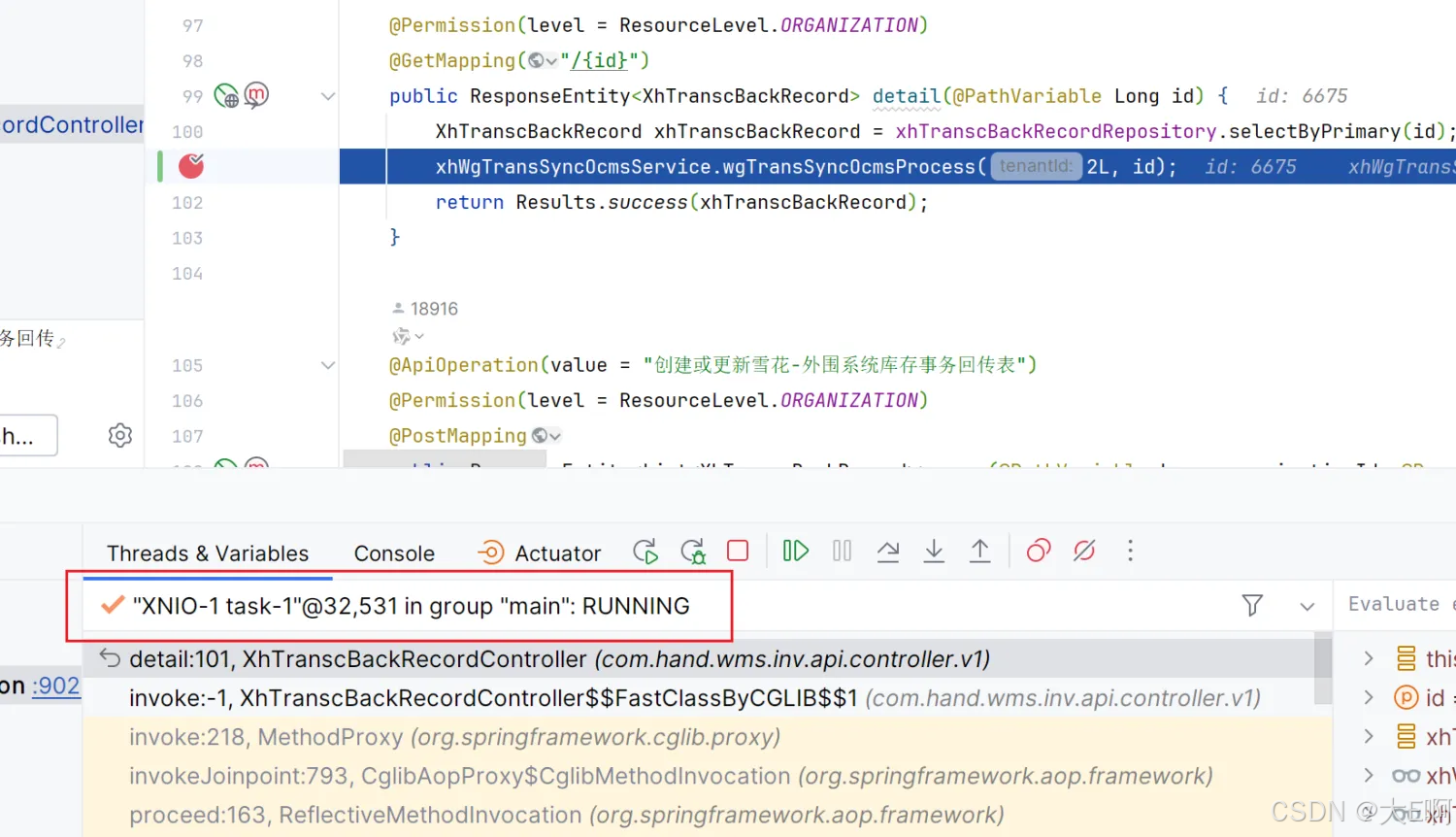Viewport: 1456px width, 837px height.
Task: Open the PostMapping URL globe dropdown
Action: (x=546, y=436)
